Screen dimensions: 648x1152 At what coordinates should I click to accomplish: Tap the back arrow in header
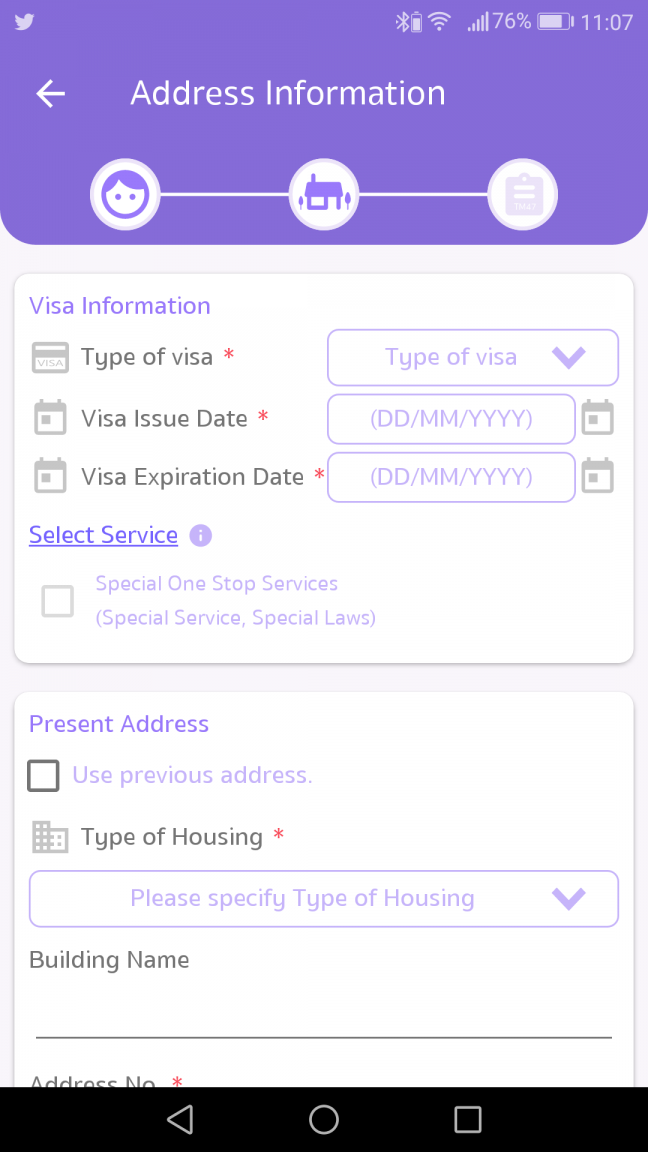[x=51, y=93]
